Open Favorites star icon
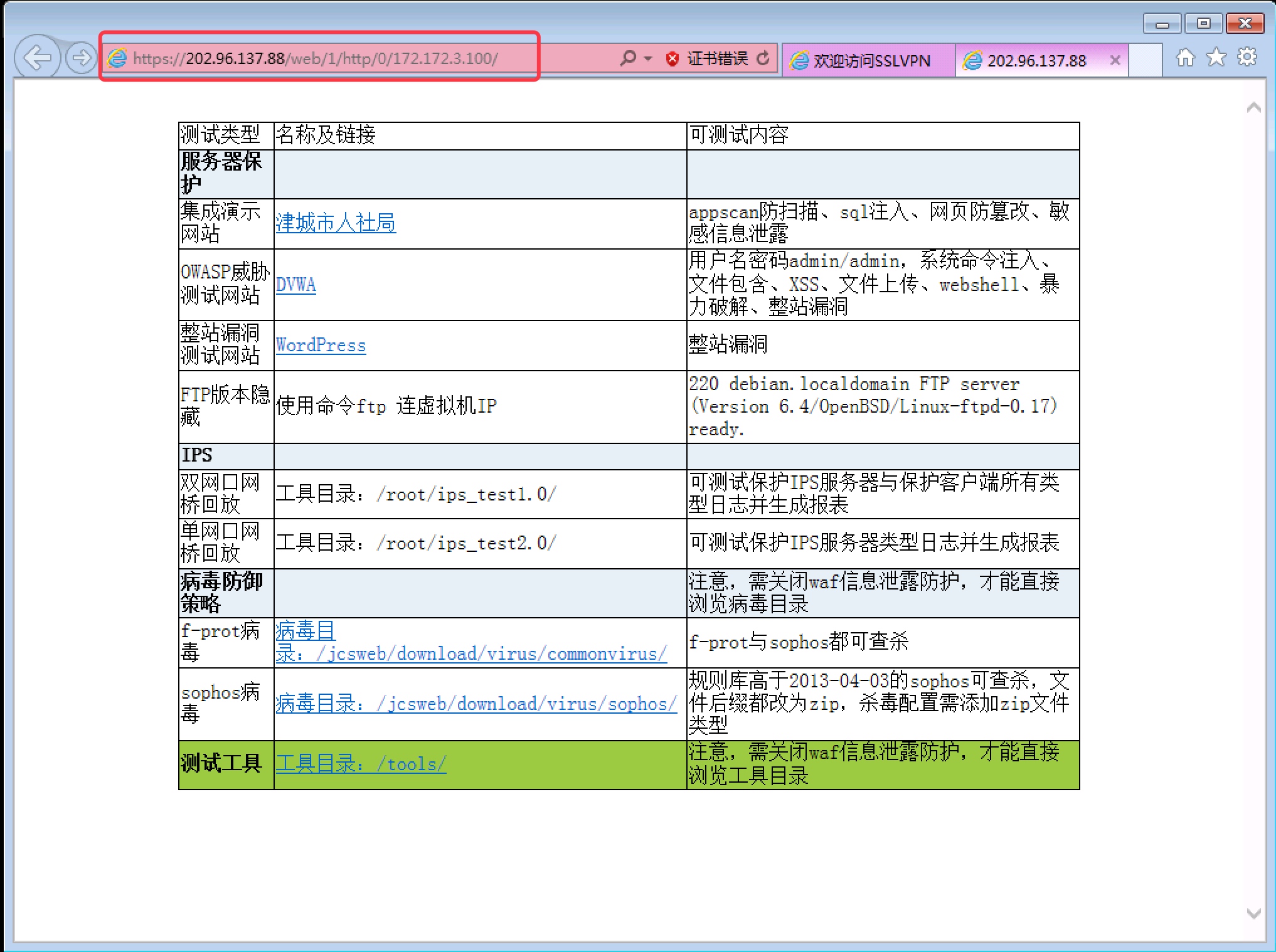1276x952 pixels. tap(1216, 58)
